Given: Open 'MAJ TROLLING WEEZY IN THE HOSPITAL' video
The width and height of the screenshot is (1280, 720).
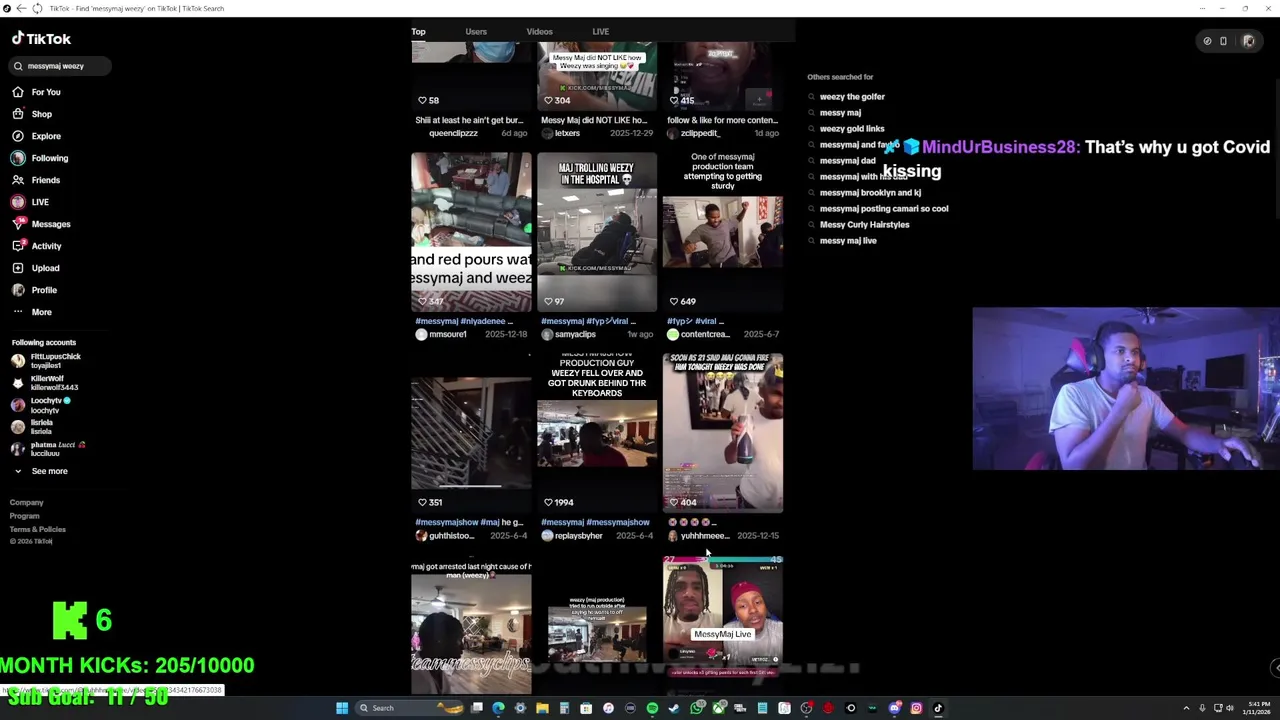Looking at the screenshot, I should pos(597,232).
